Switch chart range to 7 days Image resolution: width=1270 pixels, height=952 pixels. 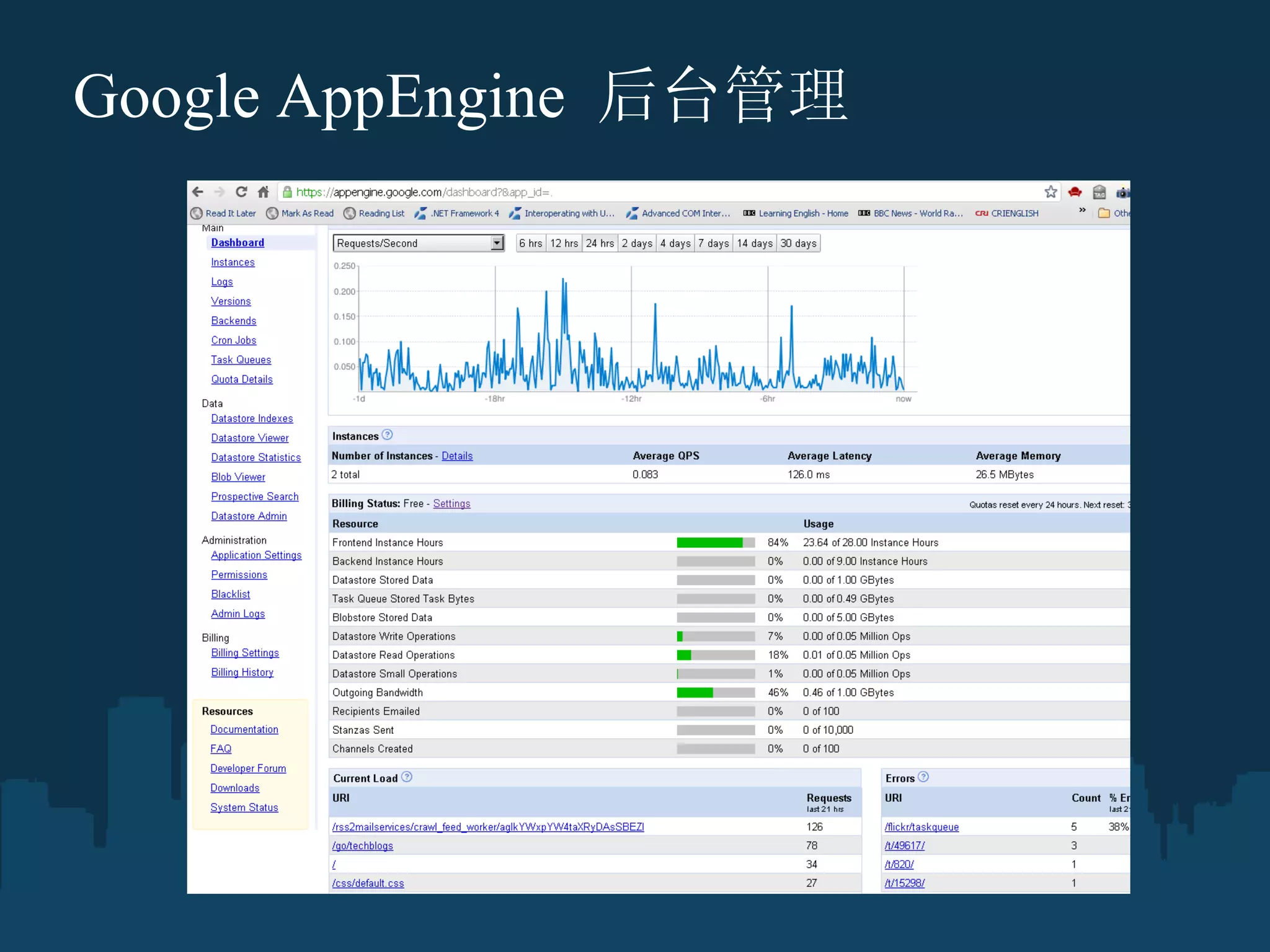tap(713, 244)
